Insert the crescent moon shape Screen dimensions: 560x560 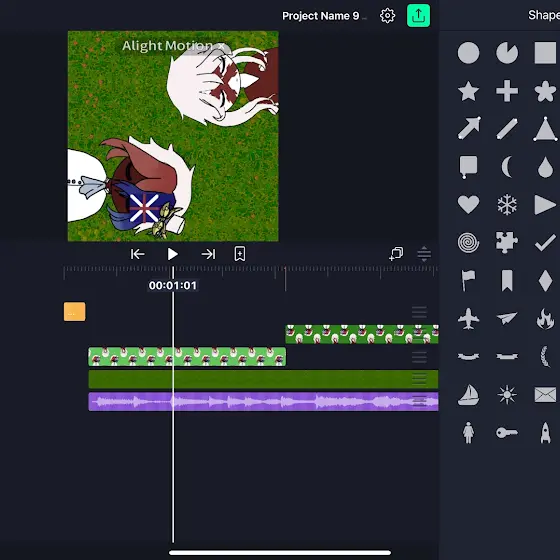pos(507,166)
